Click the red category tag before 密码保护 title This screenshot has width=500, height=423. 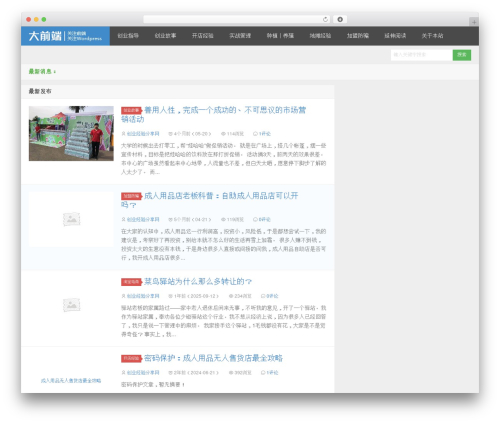coord(131,359)
